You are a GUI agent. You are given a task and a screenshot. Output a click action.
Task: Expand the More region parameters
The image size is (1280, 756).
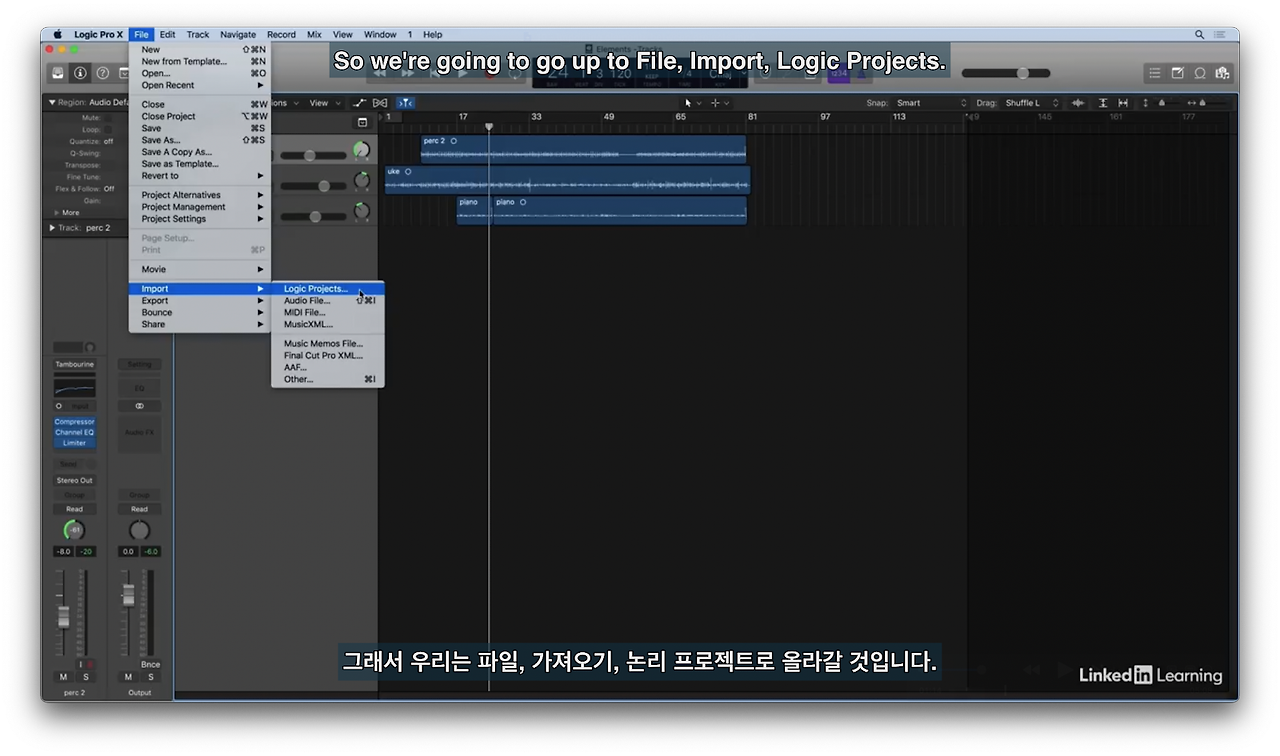click(56, 213)
